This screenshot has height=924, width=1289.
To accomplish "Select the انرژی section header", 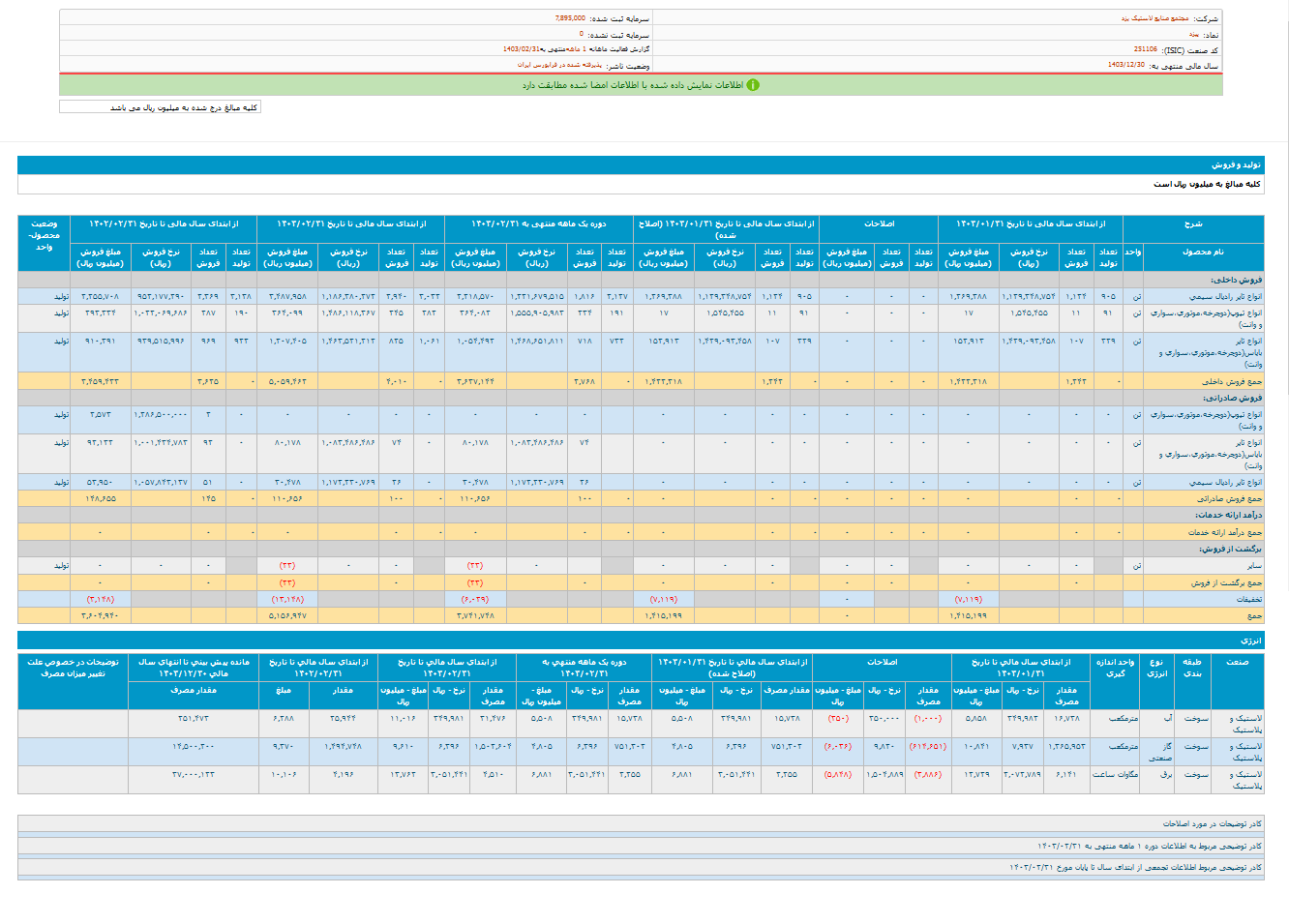I will tap(1250, 641).
